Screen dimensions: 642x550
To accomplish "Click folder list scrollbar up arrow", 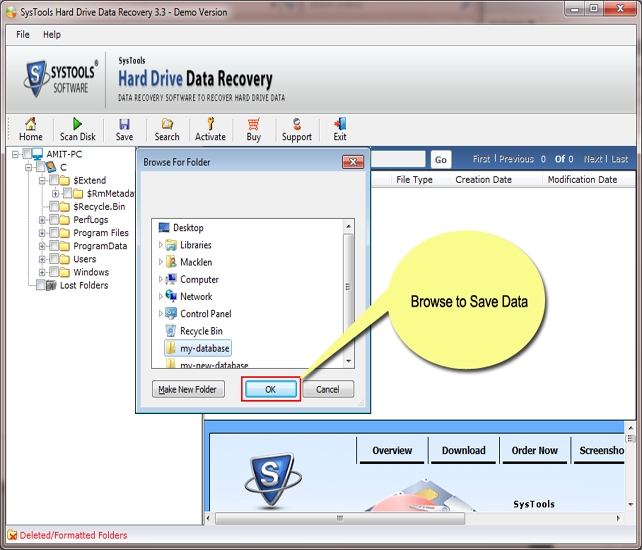I will [348, 226].
